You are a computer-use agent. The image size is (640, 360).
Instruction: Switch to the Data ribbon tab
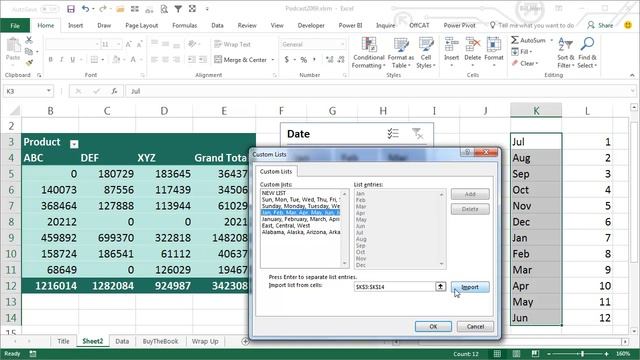pyautogui.click(x=217, y=25)
